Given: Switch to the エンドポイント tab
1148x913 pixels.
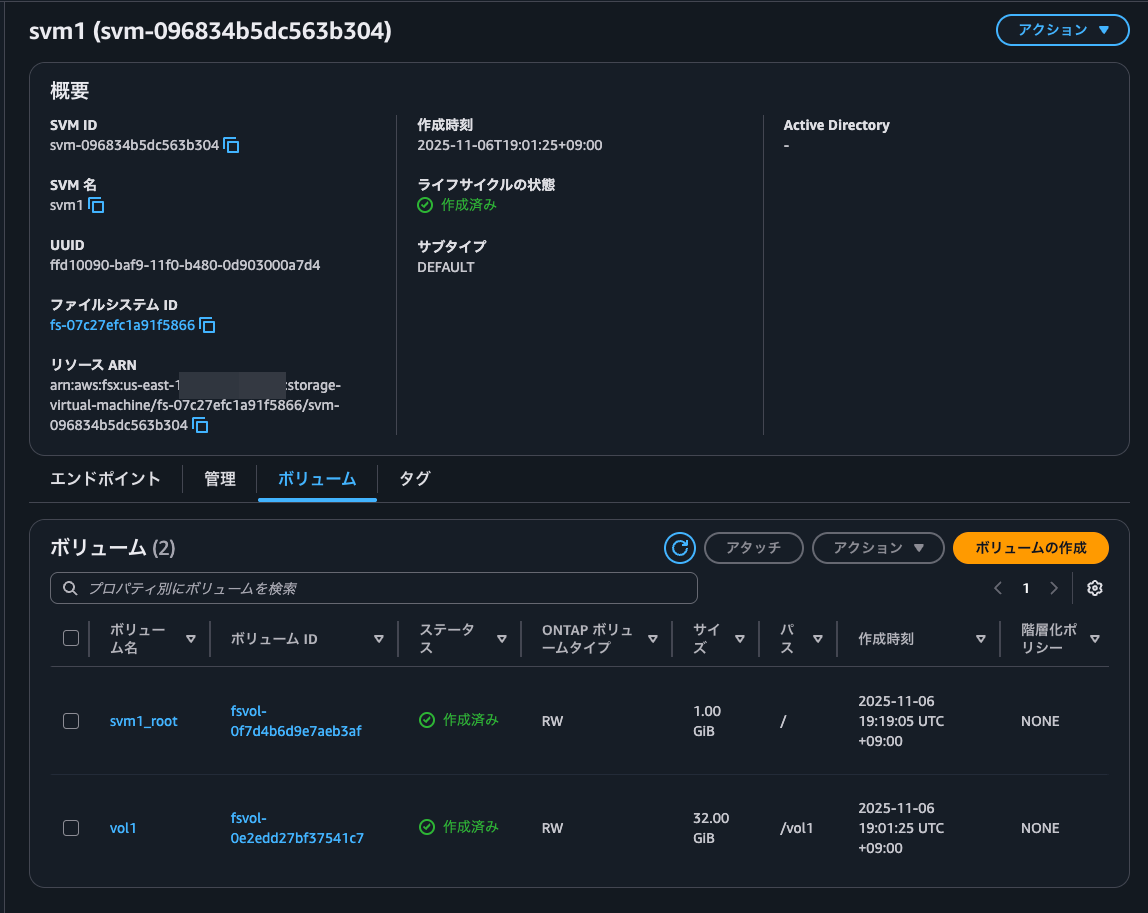Looking at the screenshot, I should 105,479.
